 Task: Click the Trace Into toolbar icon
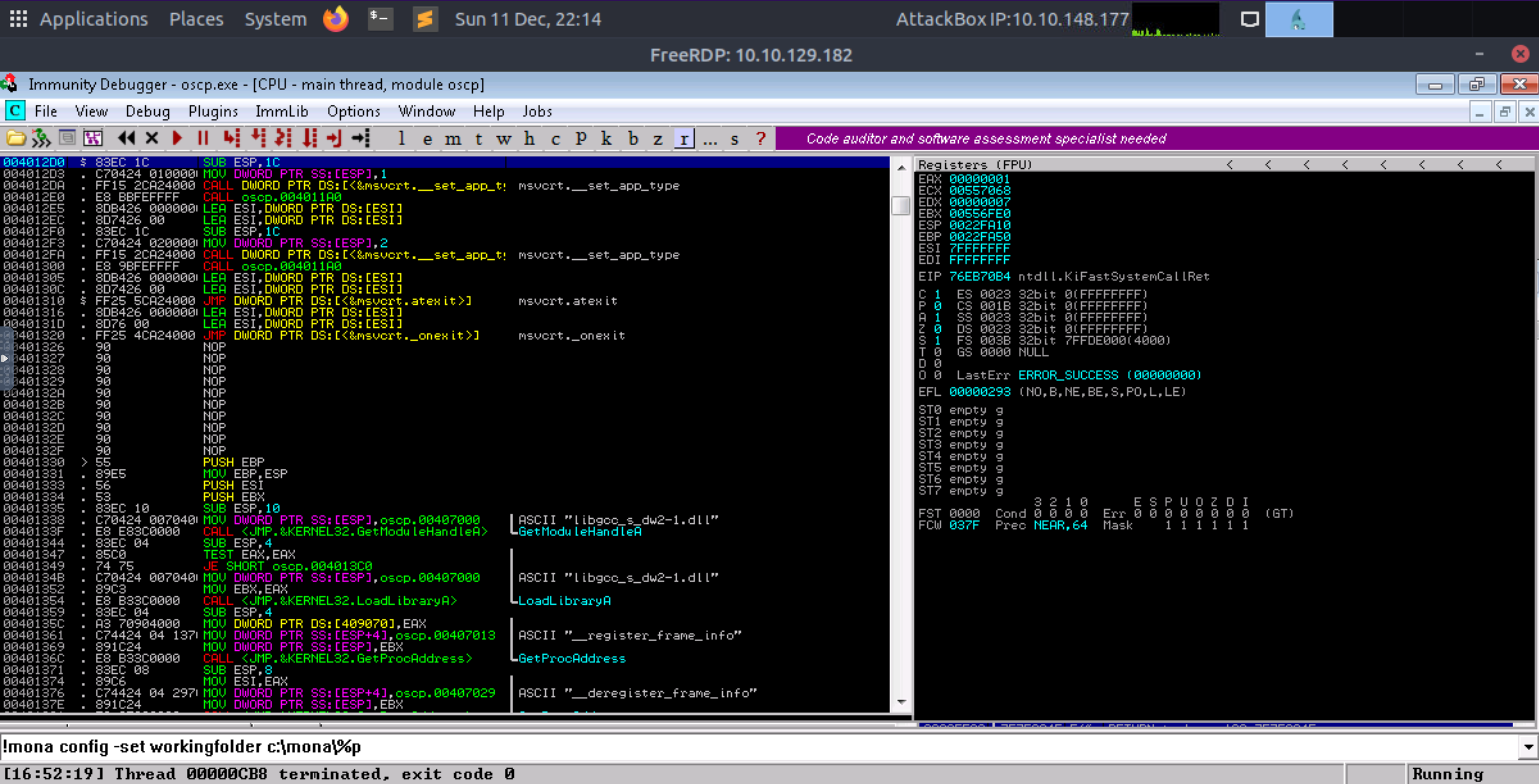tap(283, 138)
